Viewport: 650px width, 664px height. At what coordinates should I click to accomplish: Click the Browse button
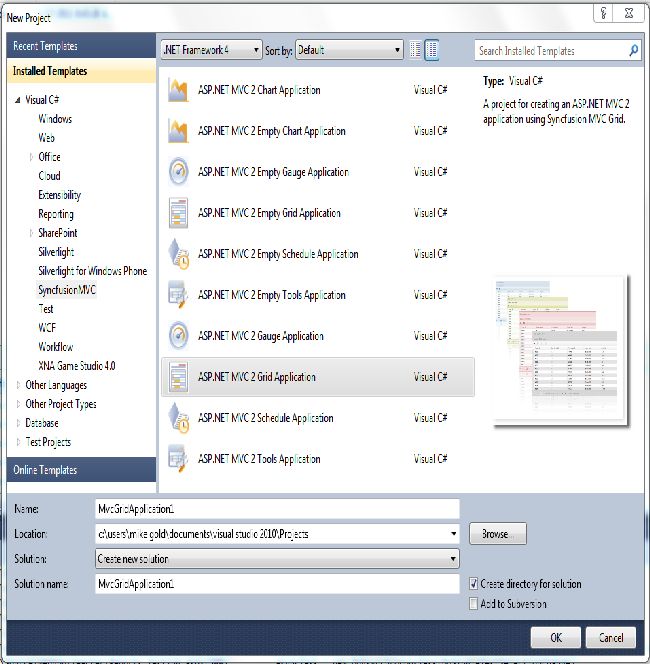[498, 534]
